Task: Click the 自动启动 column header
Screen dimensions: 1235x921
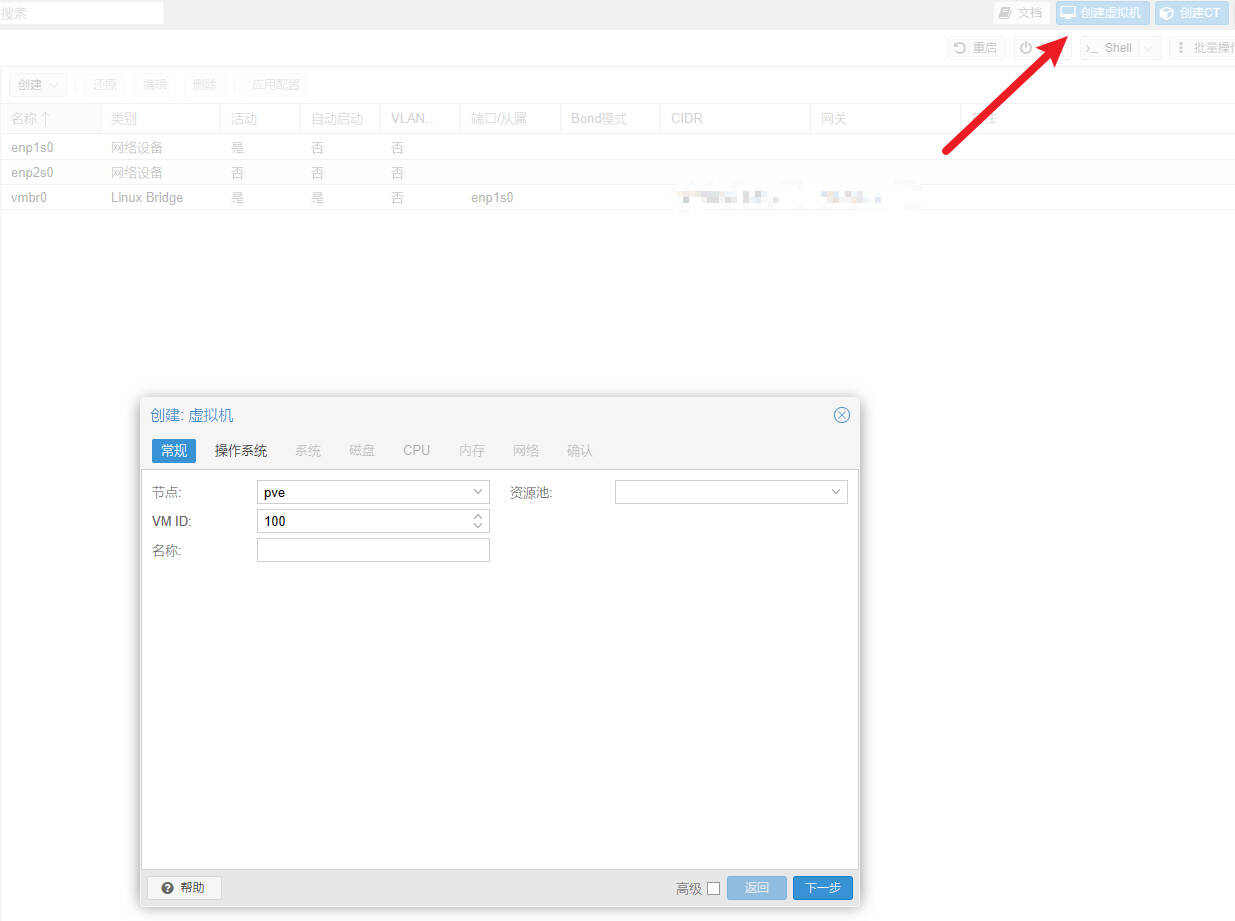Action: point(340,118)
